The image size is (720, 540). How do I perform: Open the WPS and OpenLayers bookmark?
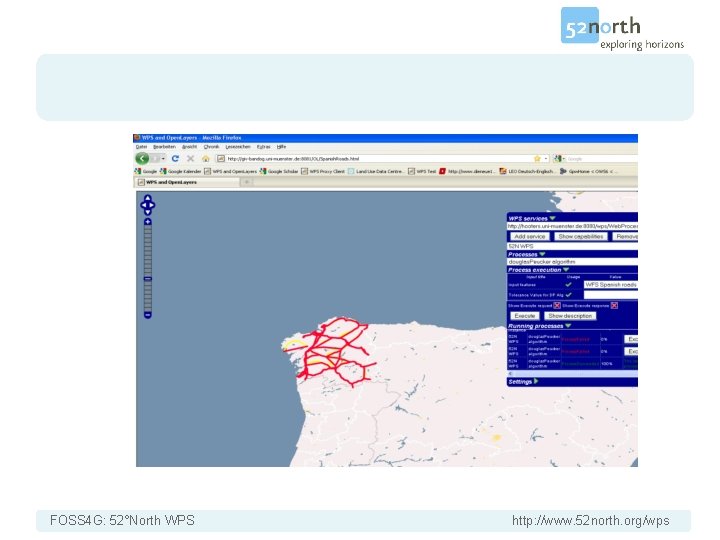click(231, 171)
